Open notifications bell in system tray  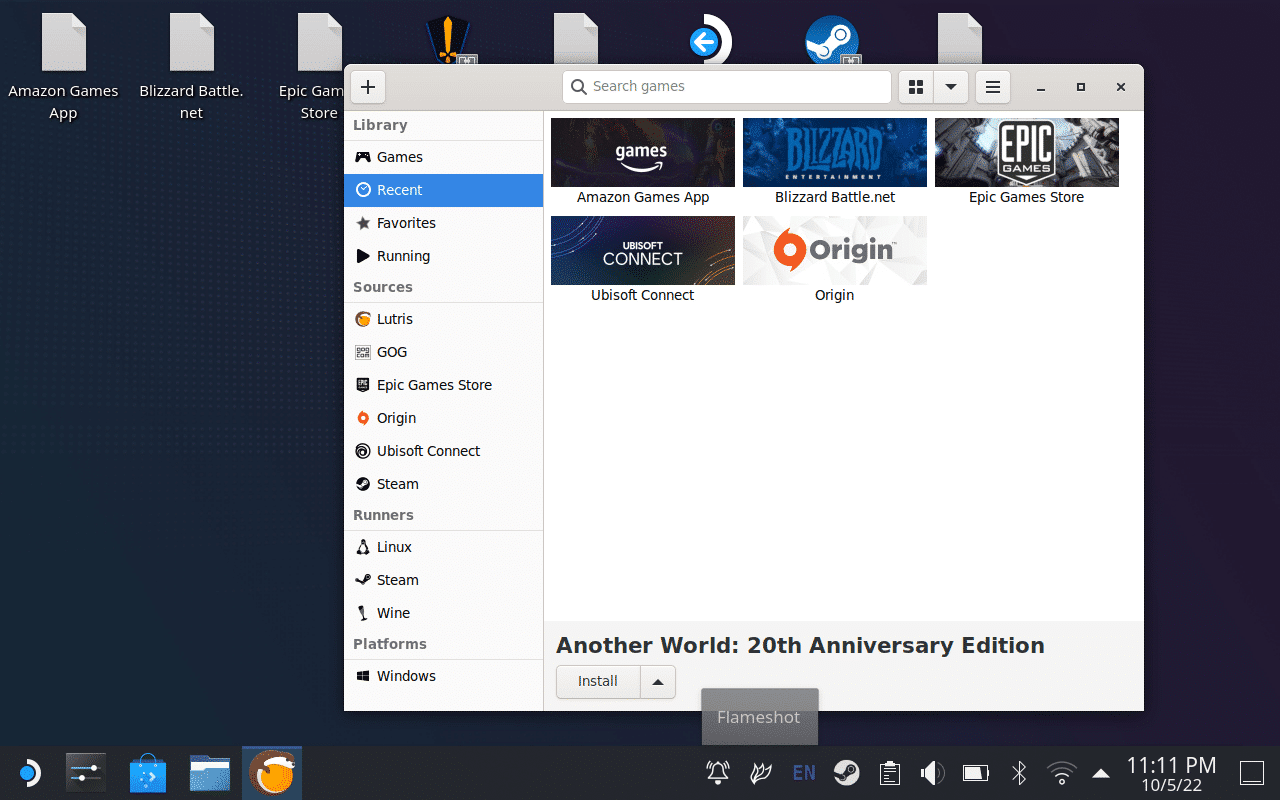718,773
